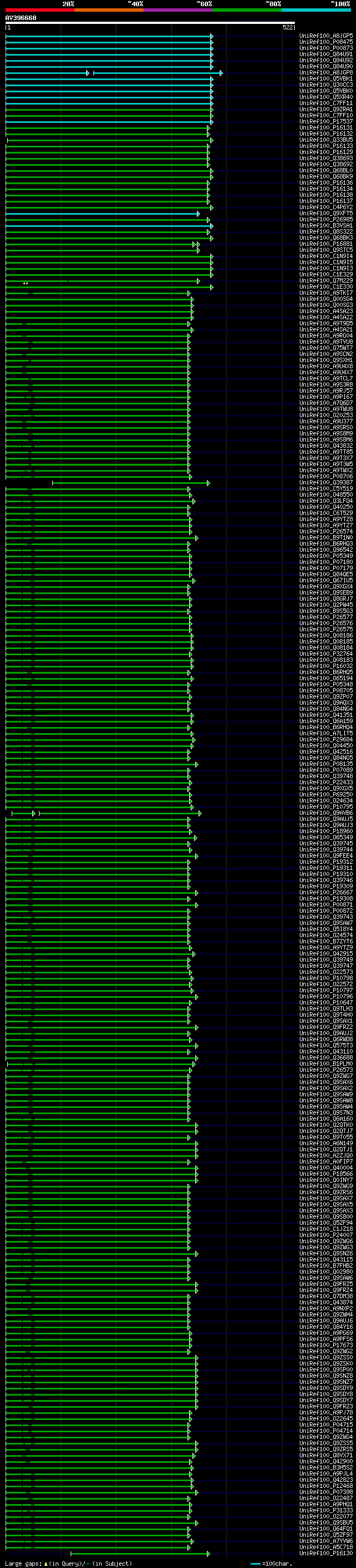Click the alignment arrowhead of UniRef100_A8JGP8

(221, 73)
